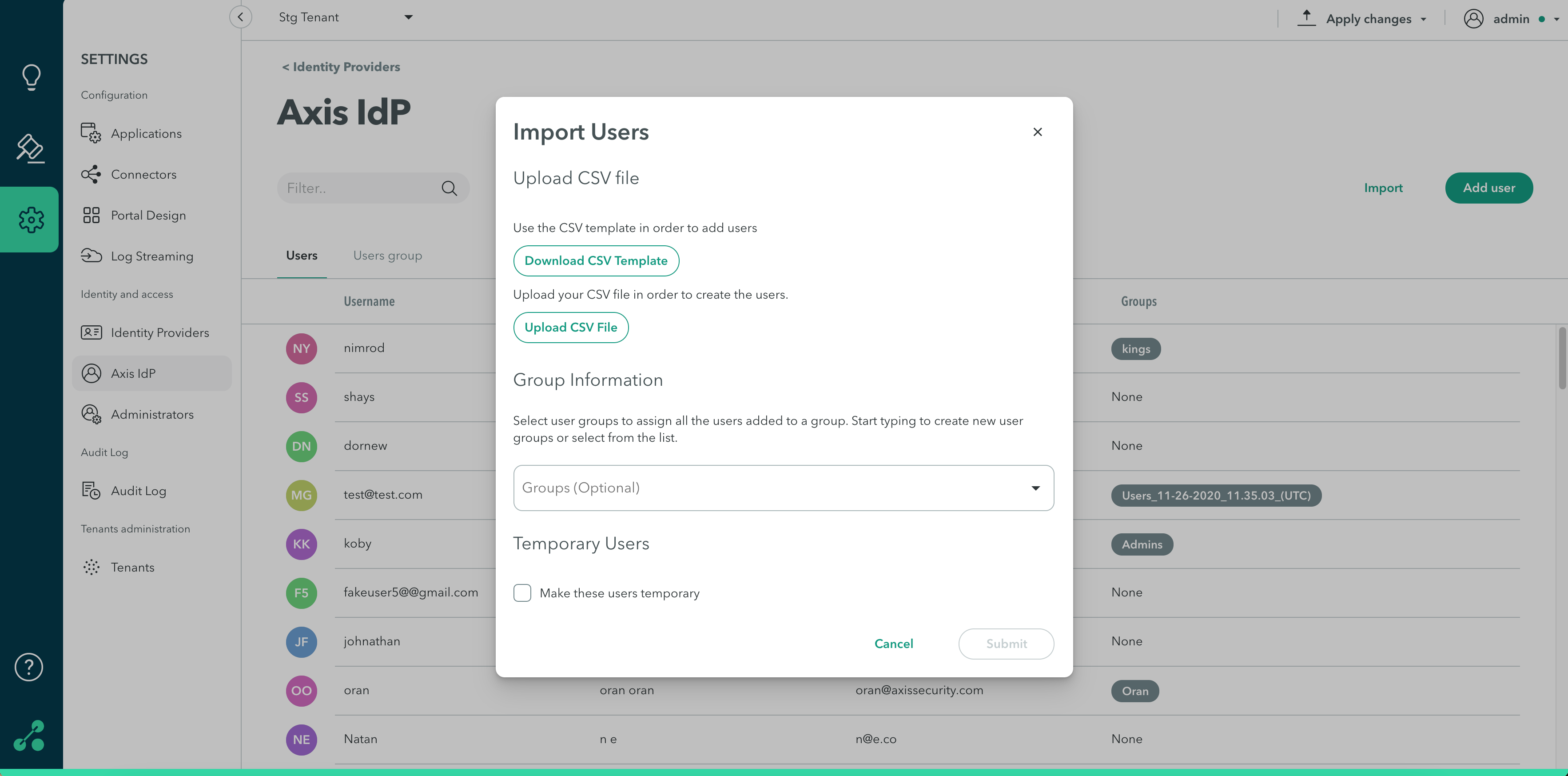Click the OO avatar for oran
Viewport: 1568px width, 776px height.
(301, 691)
